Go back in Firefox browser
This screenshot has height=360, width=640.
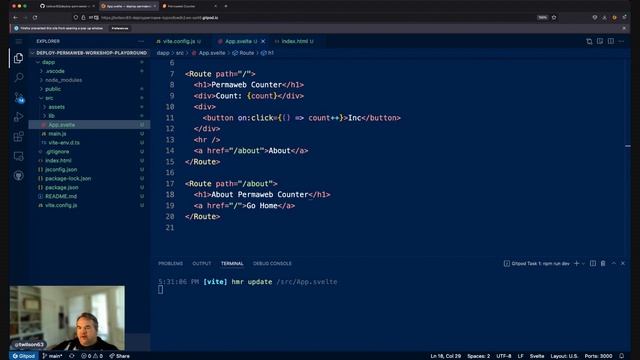[16, 18]
